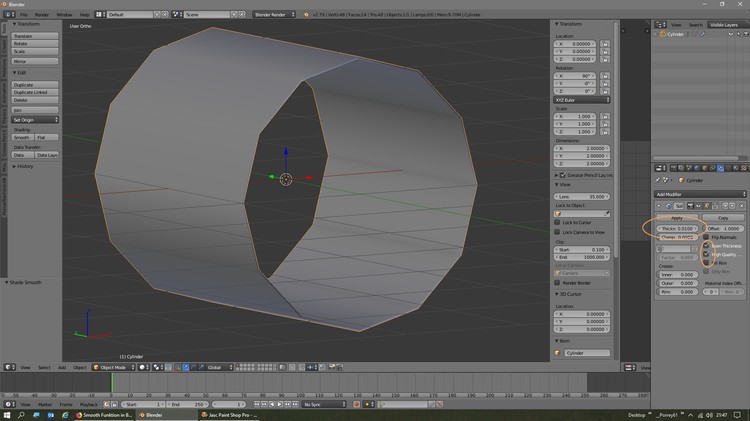Click the Cylinder object icon in outliner
750x421 pixels.
660,34
